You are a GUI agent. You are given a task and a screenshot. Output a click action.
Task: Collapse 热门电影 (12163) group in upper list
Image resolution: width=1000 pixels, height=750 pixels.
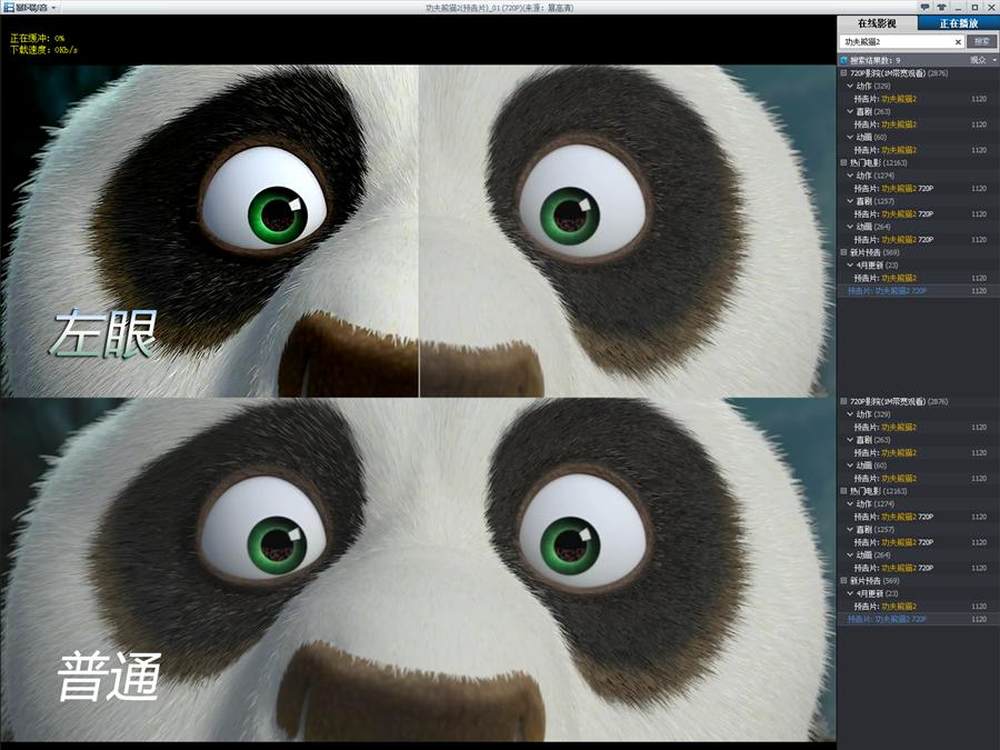tap(844, 163)
